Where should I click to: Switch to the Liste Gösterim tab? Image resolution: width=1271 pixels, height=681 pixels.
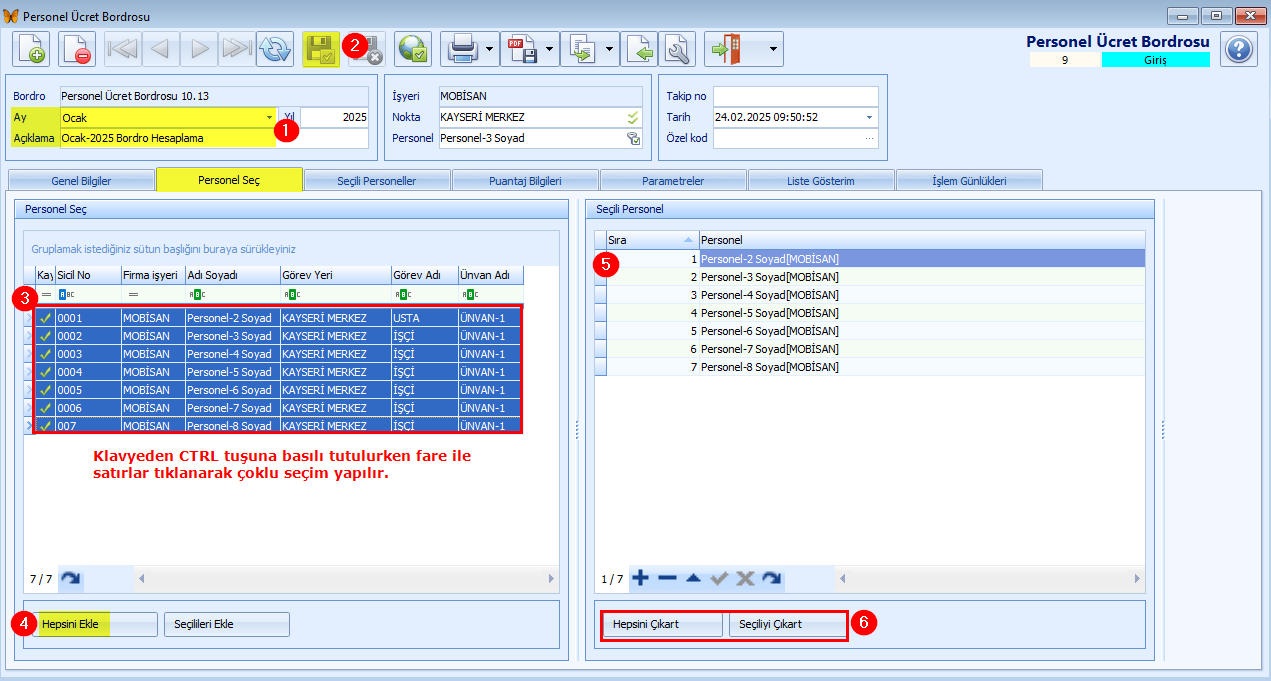click(821, 181)
